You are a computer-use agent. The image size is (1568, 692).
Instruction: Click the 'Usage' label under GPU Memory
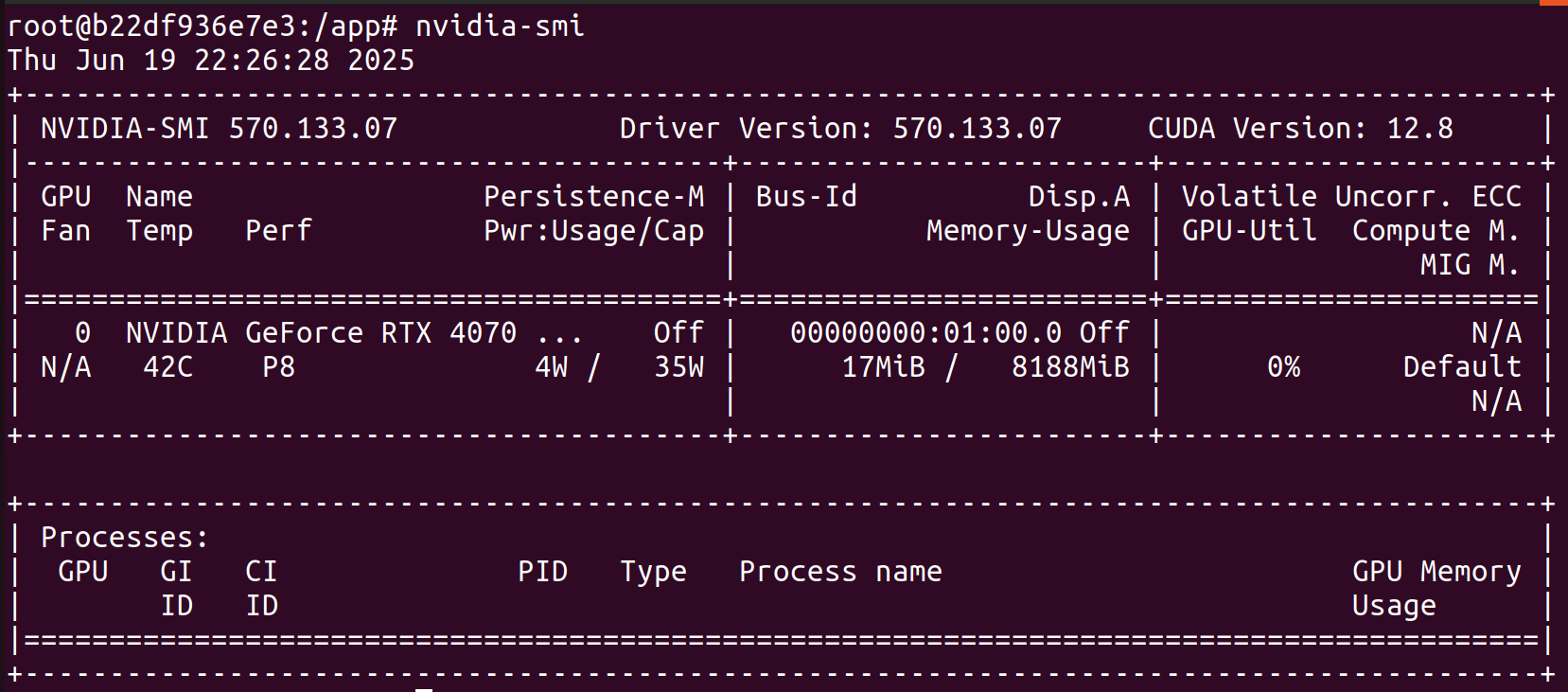coord(1394,605)
